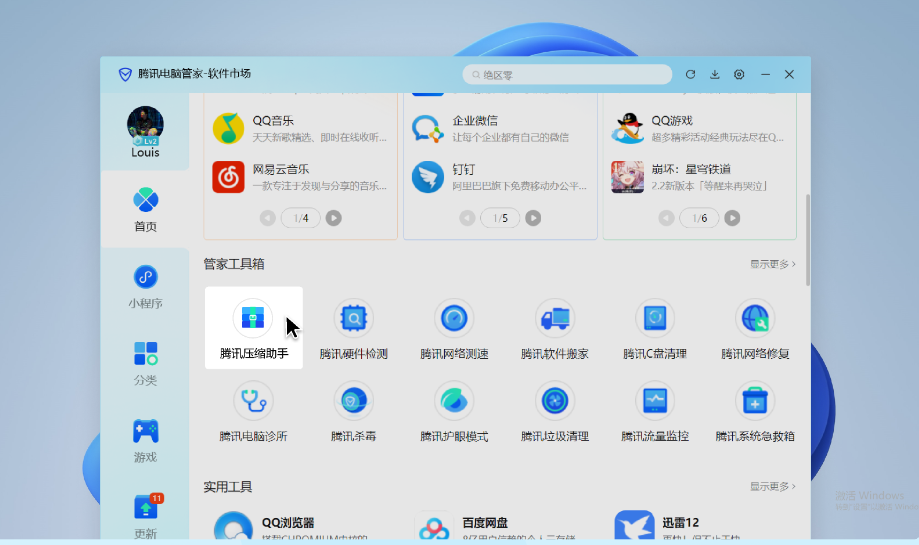The image size is (919, 545).
Task: Enable Tencent eye protection mode (腾讯护眼模式)
Action: [454, 410]
